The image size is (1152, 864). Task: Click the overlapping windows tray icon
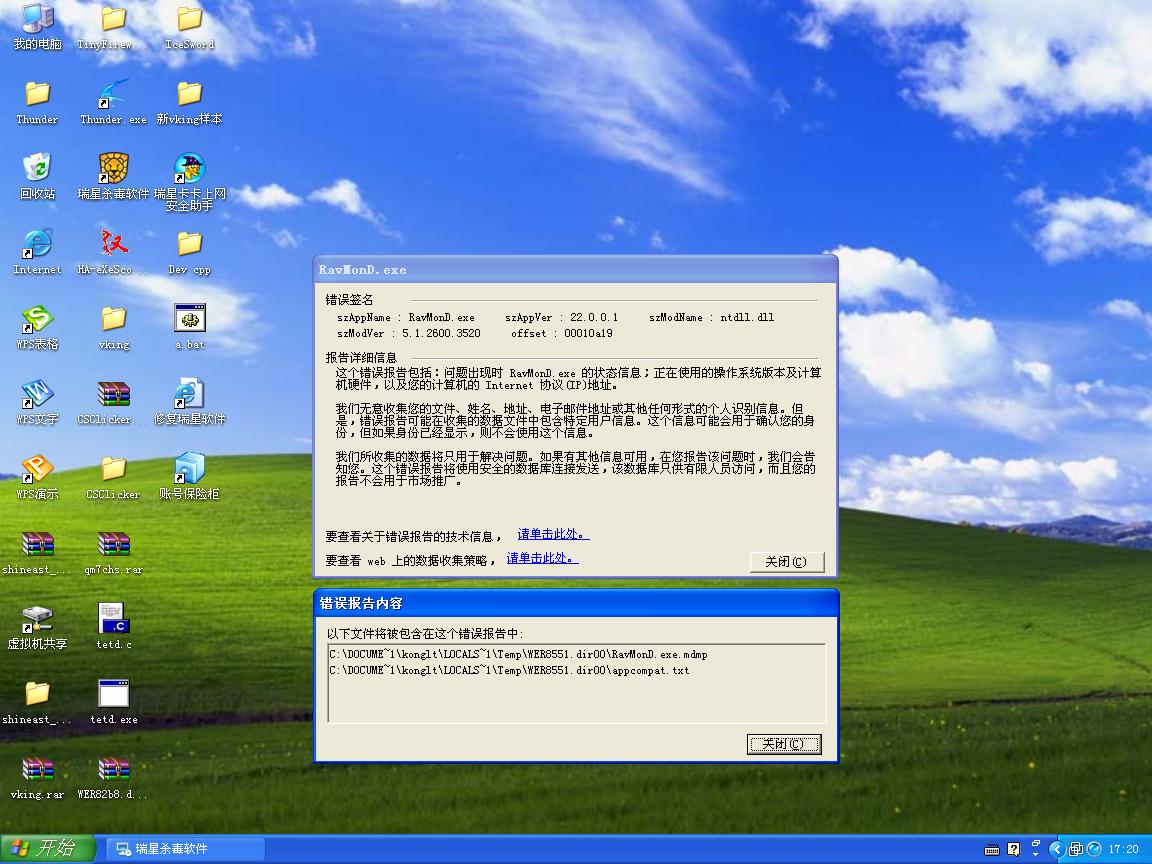pos(1075,849)
